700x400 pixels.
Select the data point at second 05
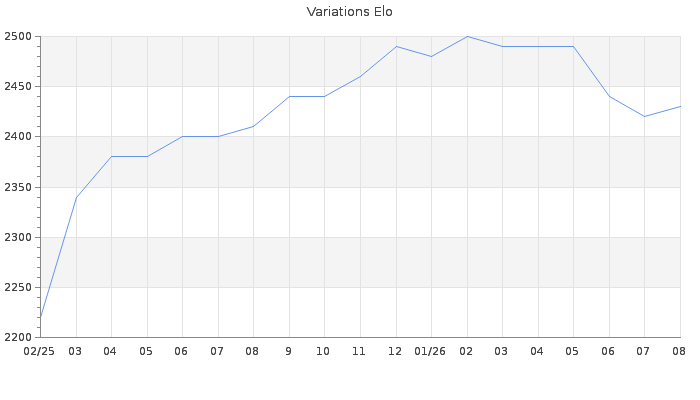pos(573,46)
